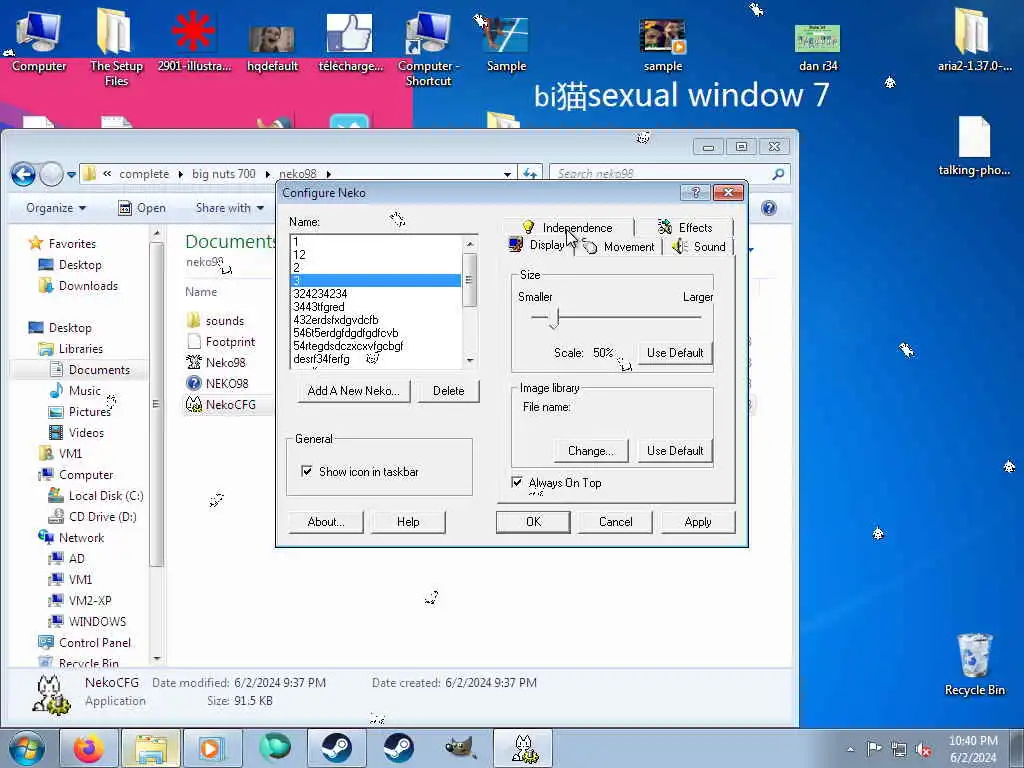
Task: Click the volume muted tray icon
Action: point(923,749)
